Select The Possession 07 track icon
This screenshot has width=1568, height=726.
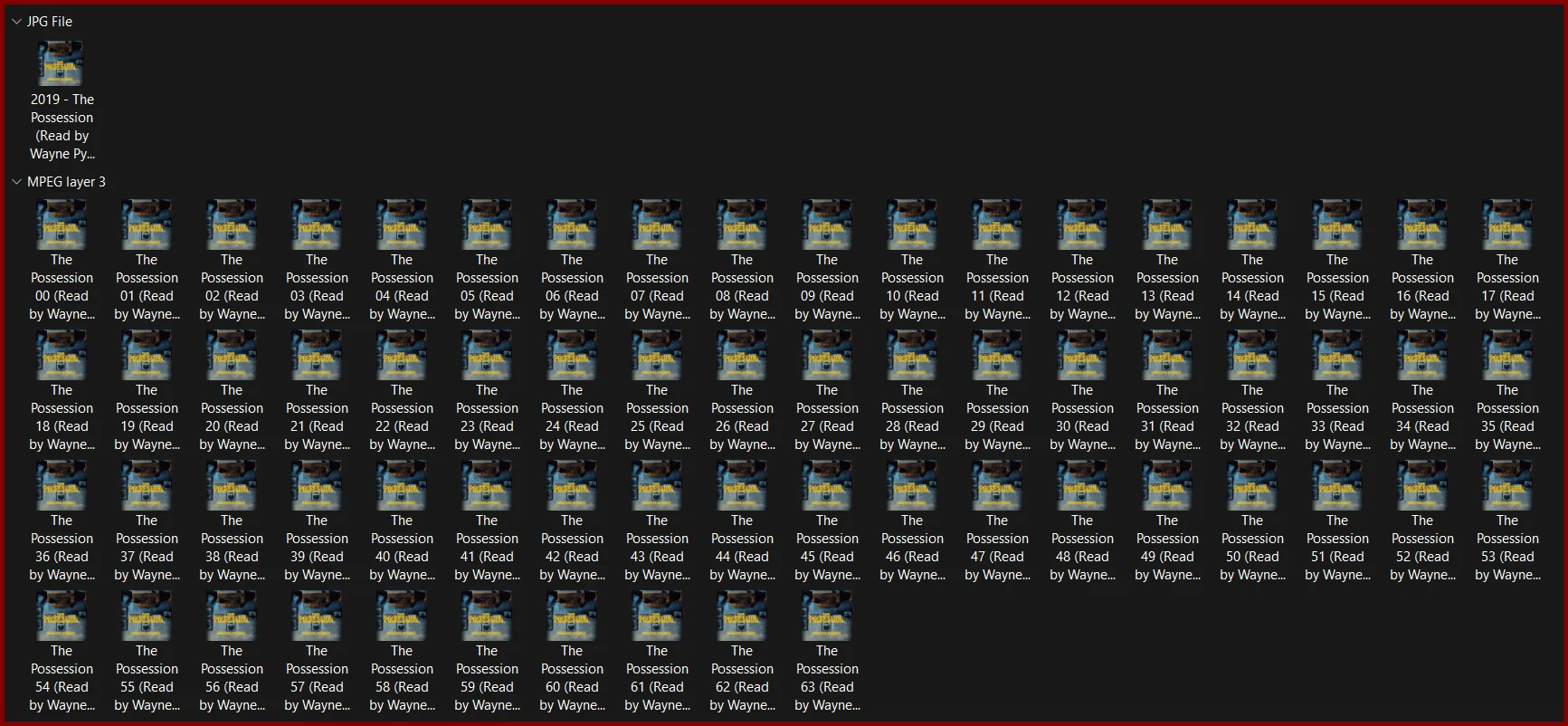tap(657, 224)
